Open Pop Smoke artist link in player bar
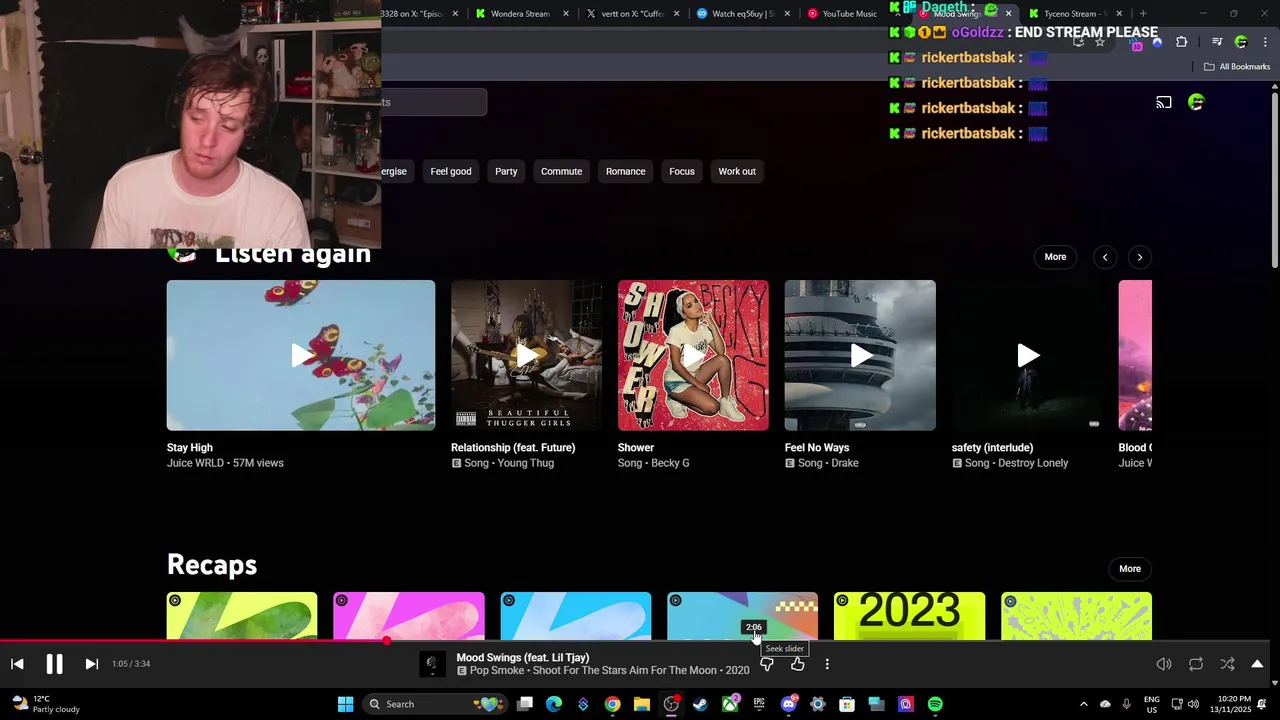The height and width of the screenshot is (720, 1280). coord(498,671)
